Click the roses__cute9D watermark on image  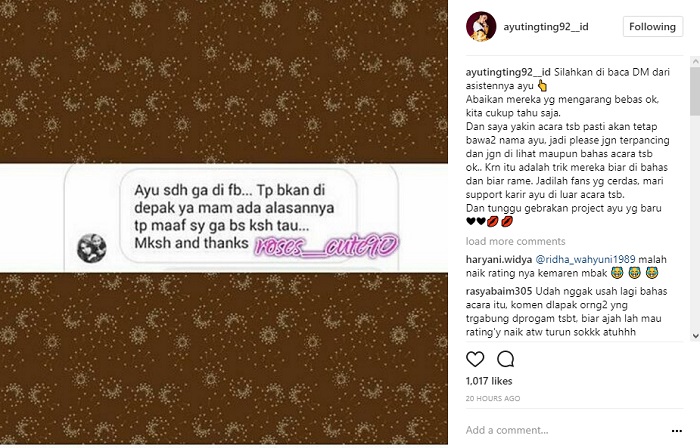point(326,245)
